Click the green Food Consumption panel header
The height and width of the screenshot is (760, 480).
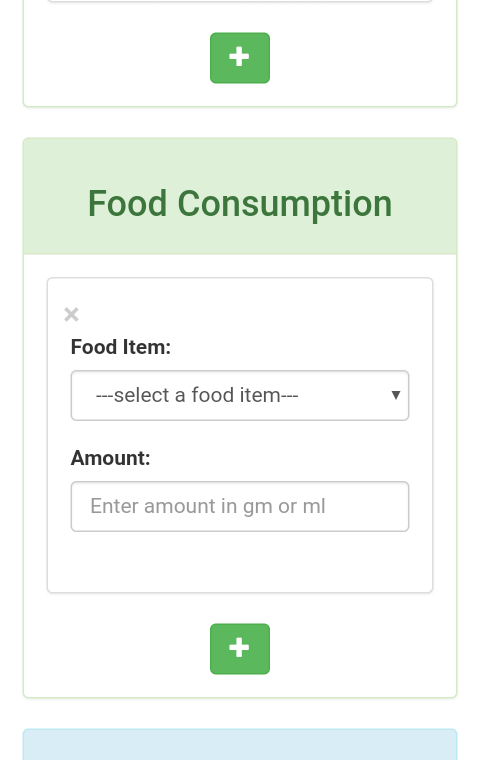pos(240,196)
